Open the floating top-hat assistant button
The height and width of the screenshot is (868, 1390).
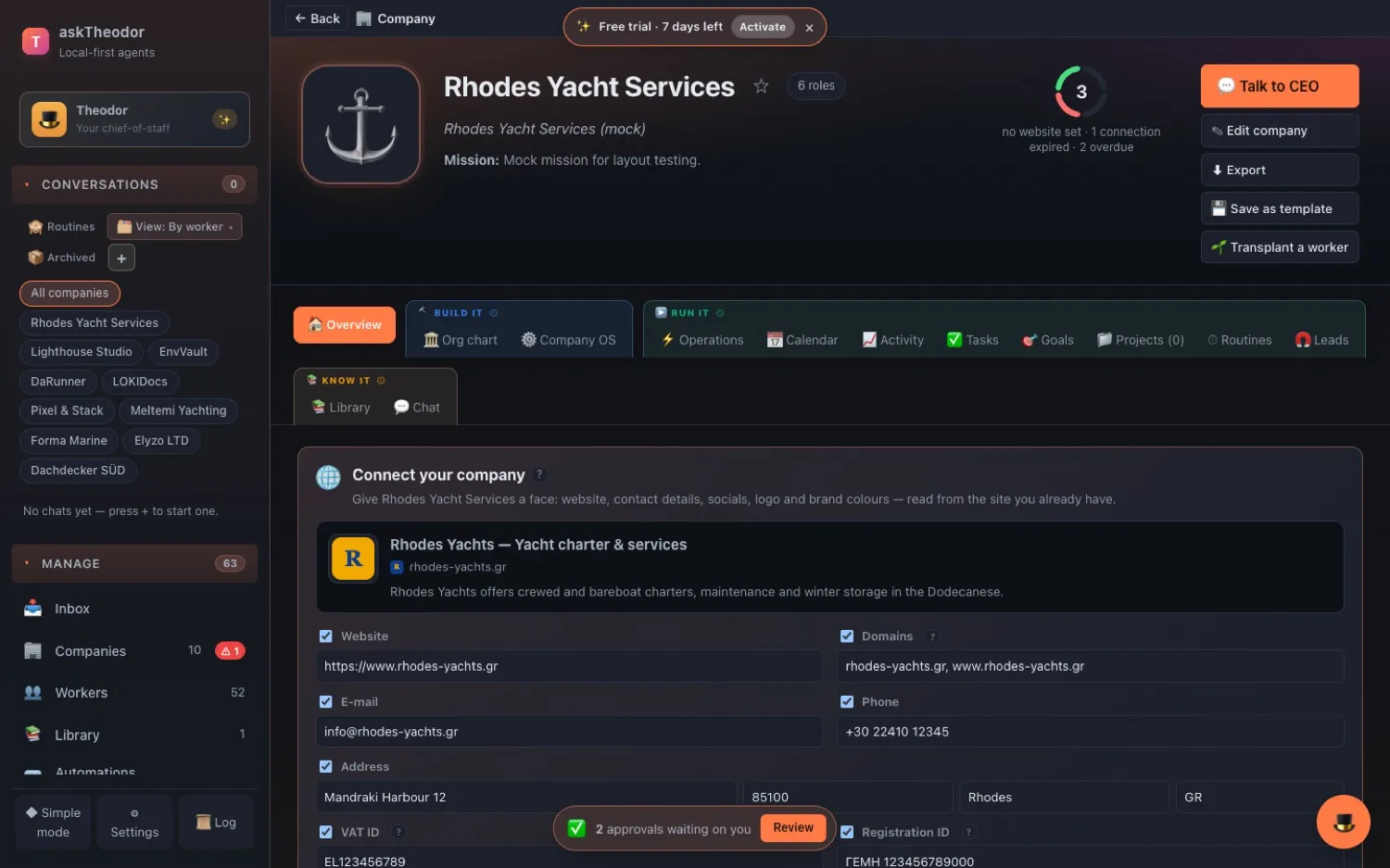[1343, 822]
